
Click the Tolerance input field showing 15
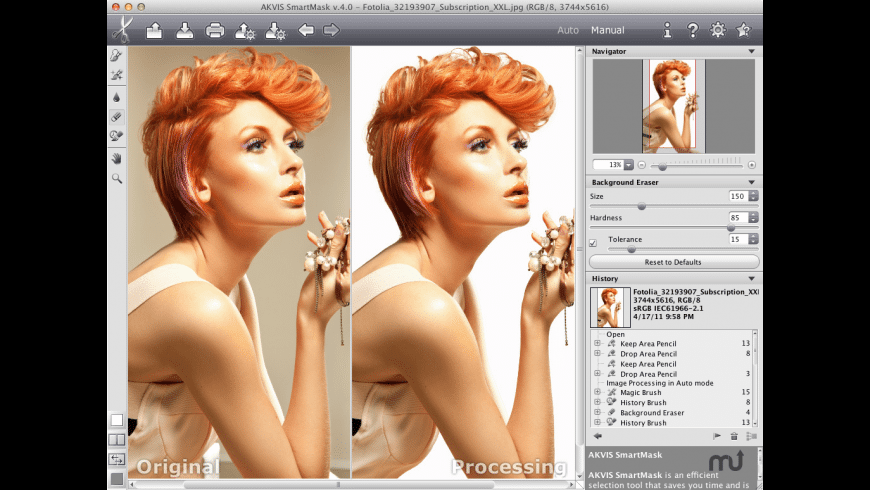(739, 239)
